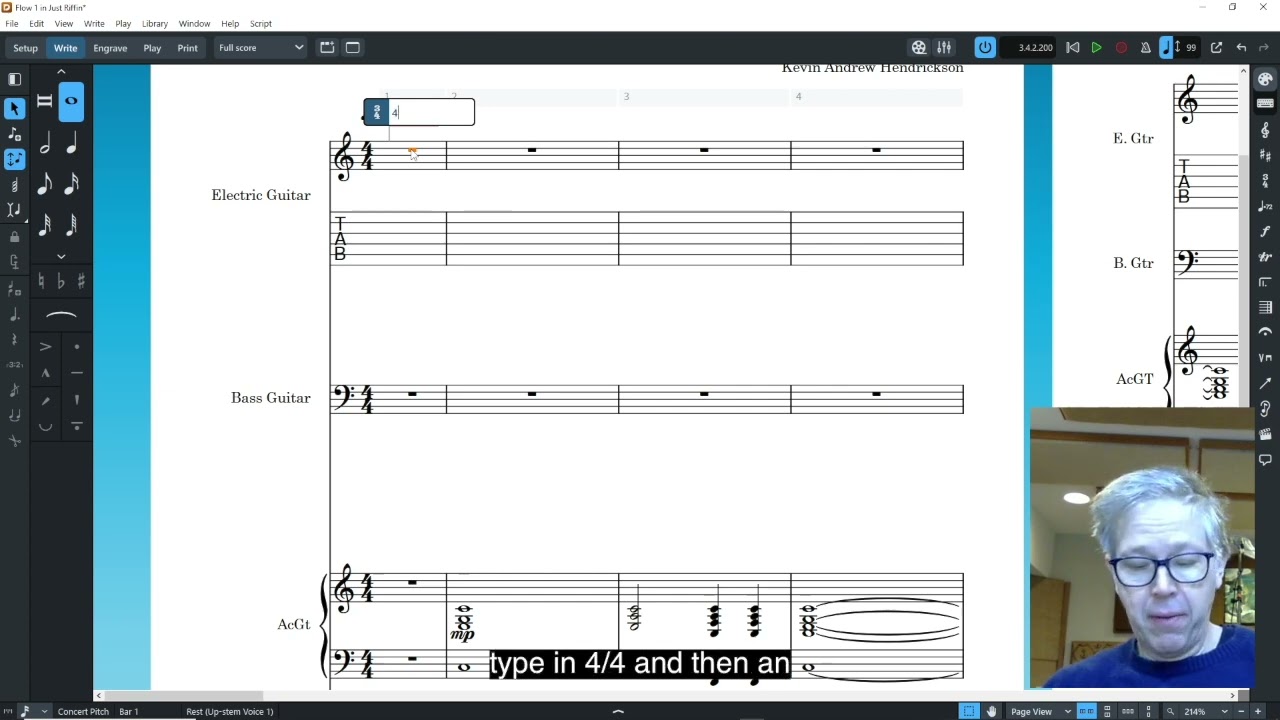
Task: Open Holds and Pauses fermata panel
Action: 1265,333
